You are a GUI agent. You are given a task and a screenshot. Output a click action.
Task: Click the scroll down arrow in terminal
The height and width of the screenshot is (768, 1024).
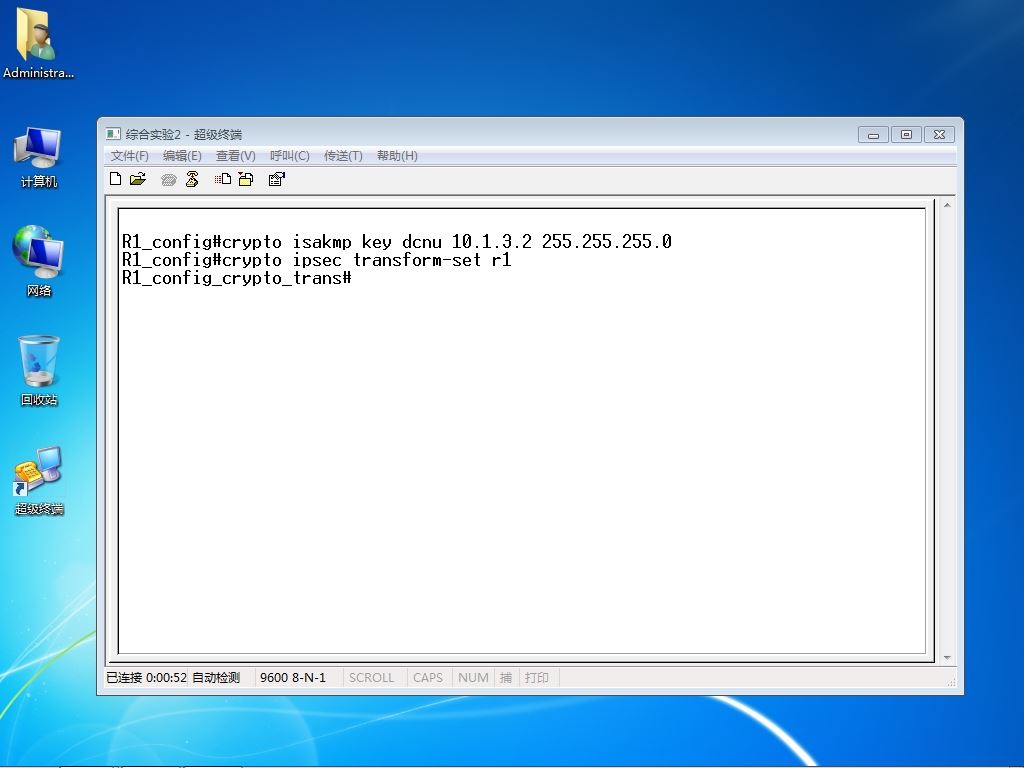[947, 658]
